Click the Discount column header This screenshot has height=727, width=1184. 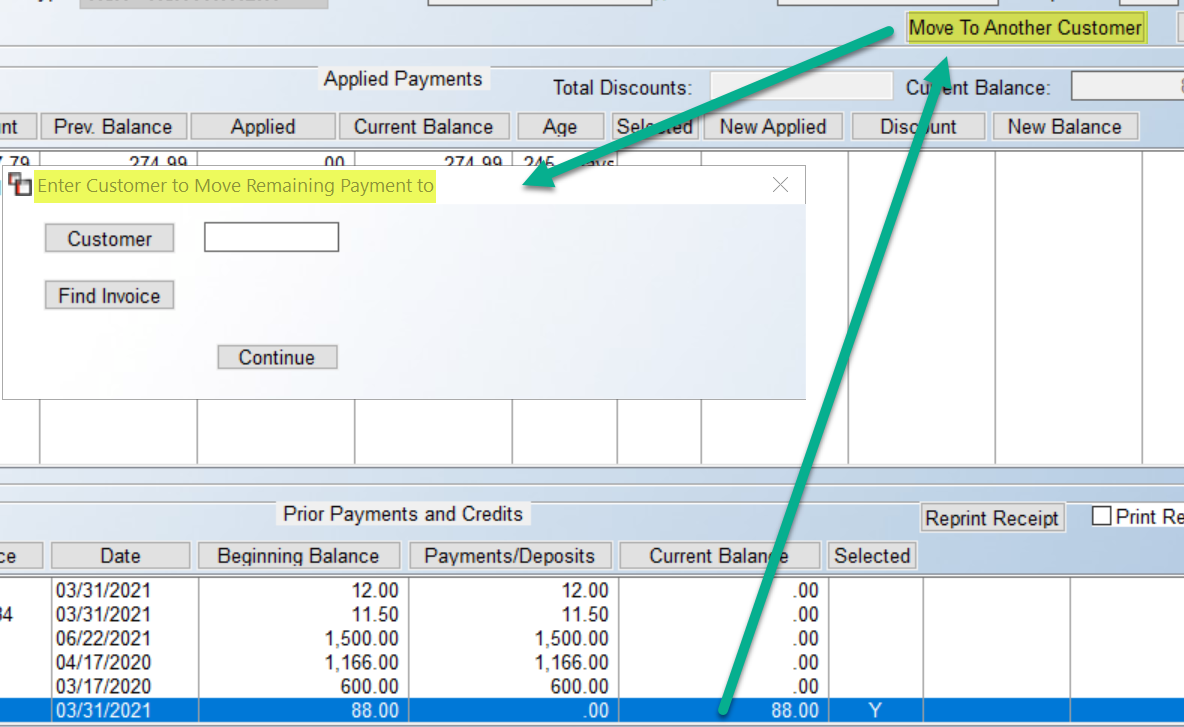[x=918, y=126]
